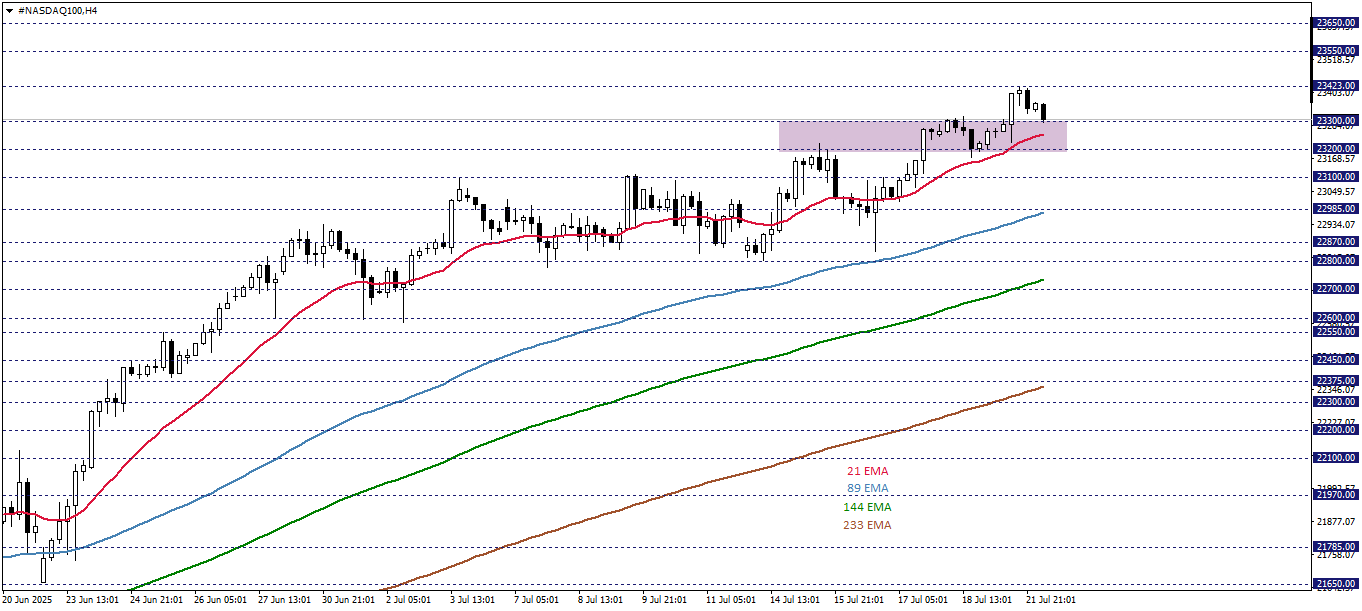Select the 21650.00 price level label
This screenshot has width=1362, height=611.
[1335, 584]
